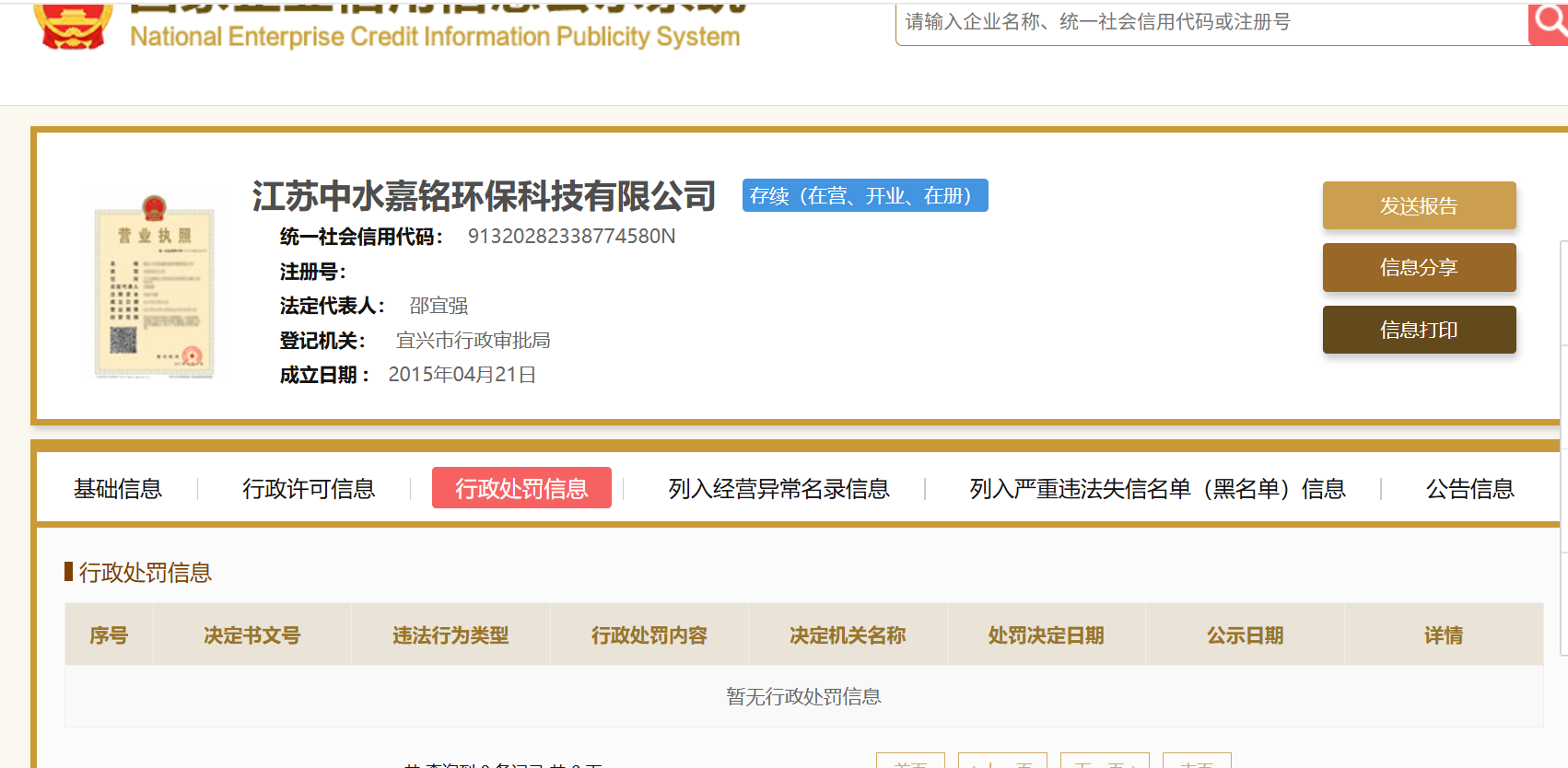Screen dimensions: 1568x768
Task: Click the 注册号 label
Action: click(x=313, y=272)
